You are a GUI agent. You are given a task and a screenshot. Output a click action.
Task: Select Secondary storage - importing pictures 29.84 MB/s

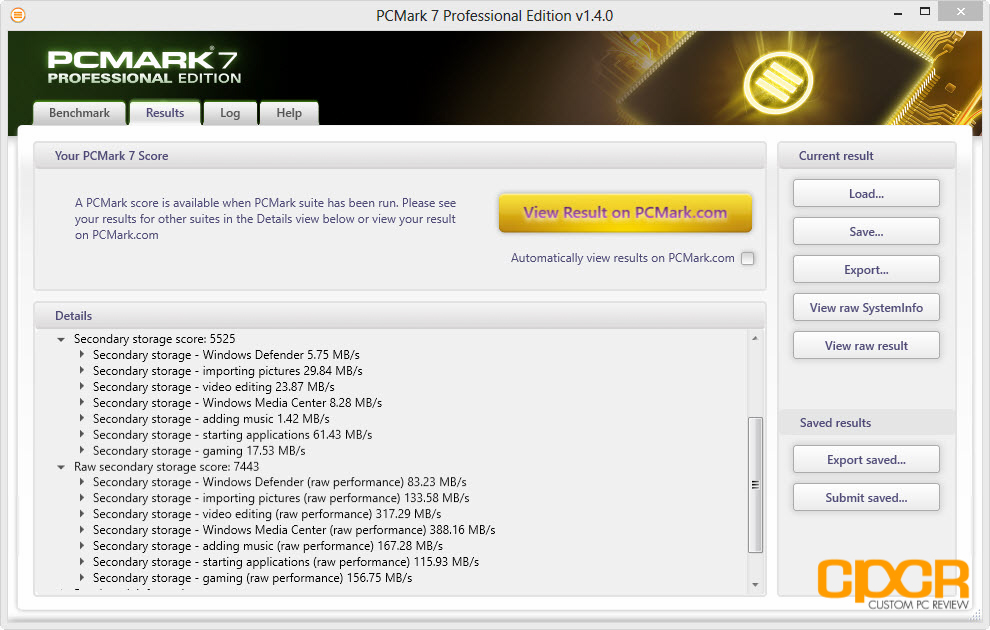click(228, 371)
